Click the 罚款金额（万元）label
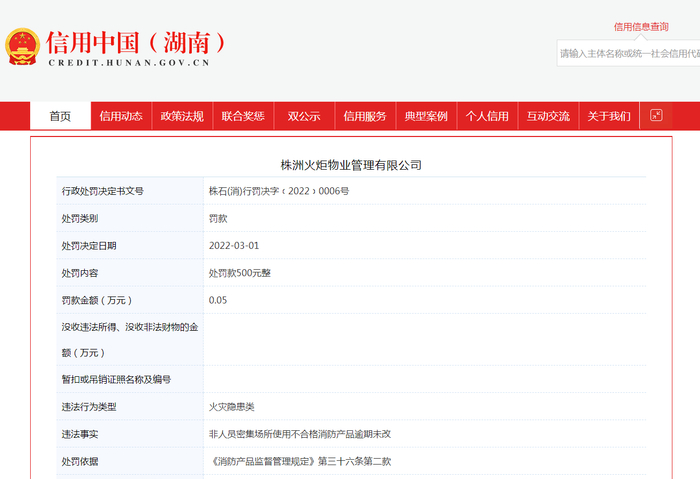 pyautogui.click(x=96, y=300)
